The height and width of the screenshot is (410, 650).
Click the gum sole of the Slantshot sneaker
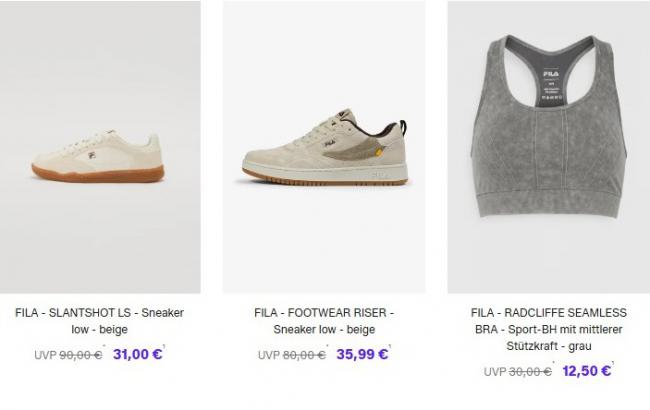[x=98, y=174]
